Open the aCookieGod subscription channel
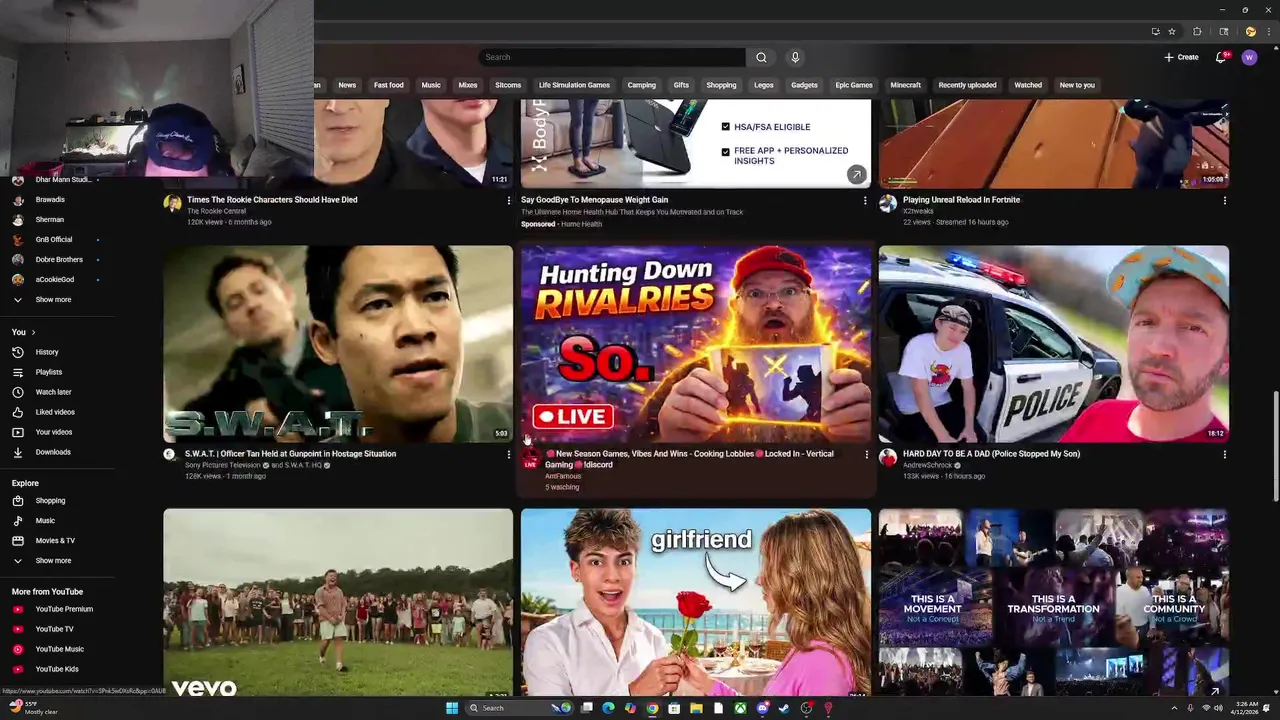Viewport: 1280px width, 720px height. click(55, 279)
